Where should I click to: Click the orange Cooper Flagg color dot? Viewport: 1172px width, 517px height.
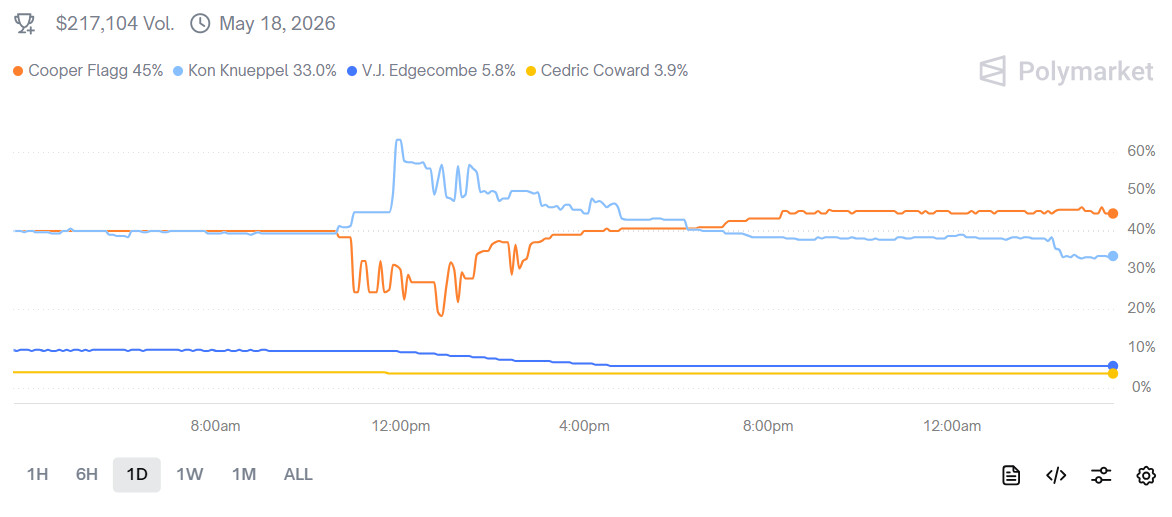coord(18,71)
